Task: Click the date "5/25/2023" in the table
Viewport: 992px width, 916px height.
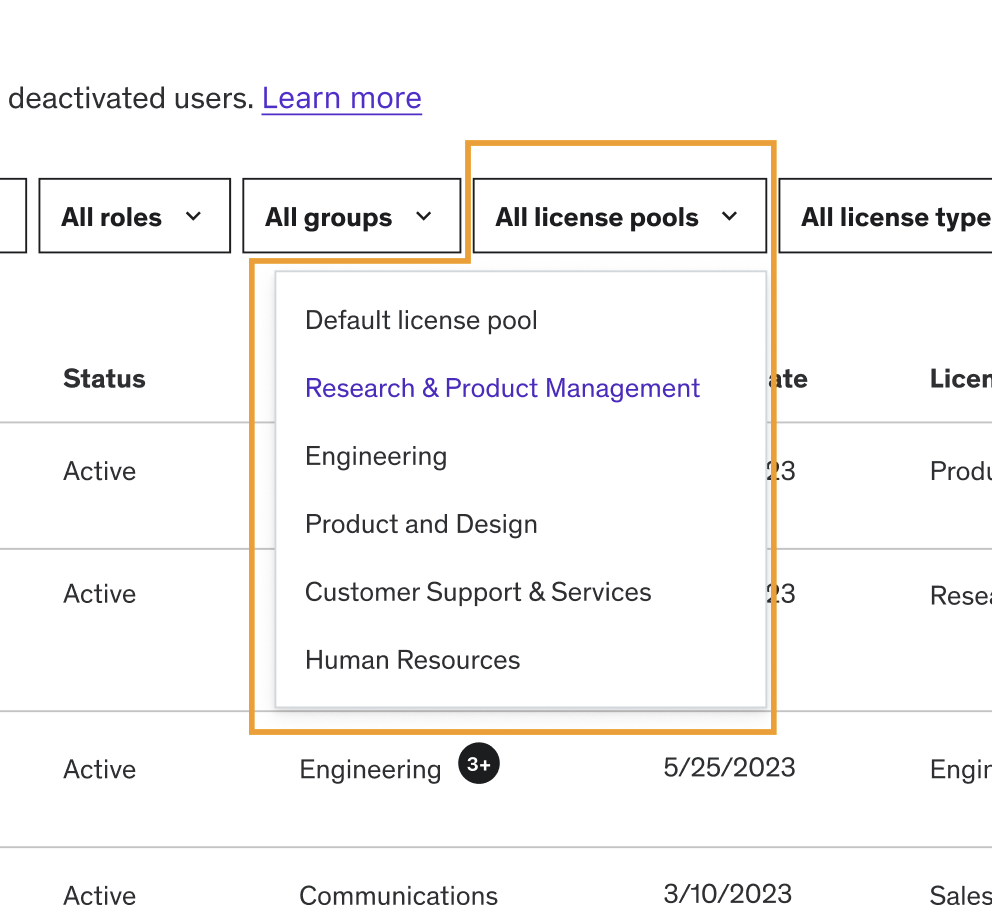Action: pyautogui.click(x=728, y=768)
